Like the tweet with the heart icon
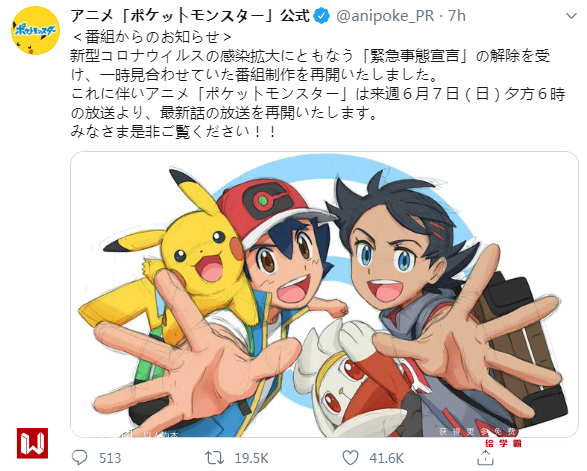Image resolution: width=587 pixels, height=471 pixels. coord(350,458)
